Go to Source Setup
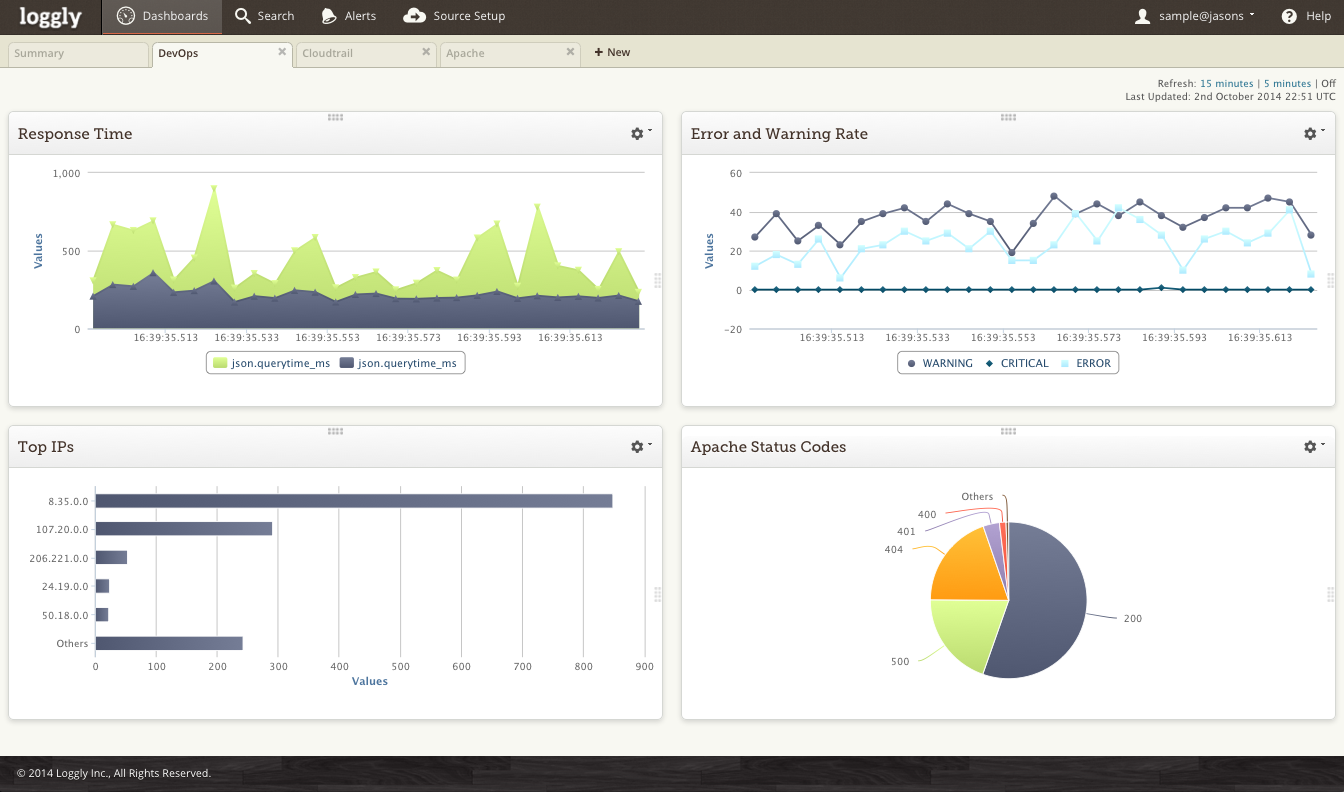The height and width of the screenshot is (792, 1344). pos(454,17)
